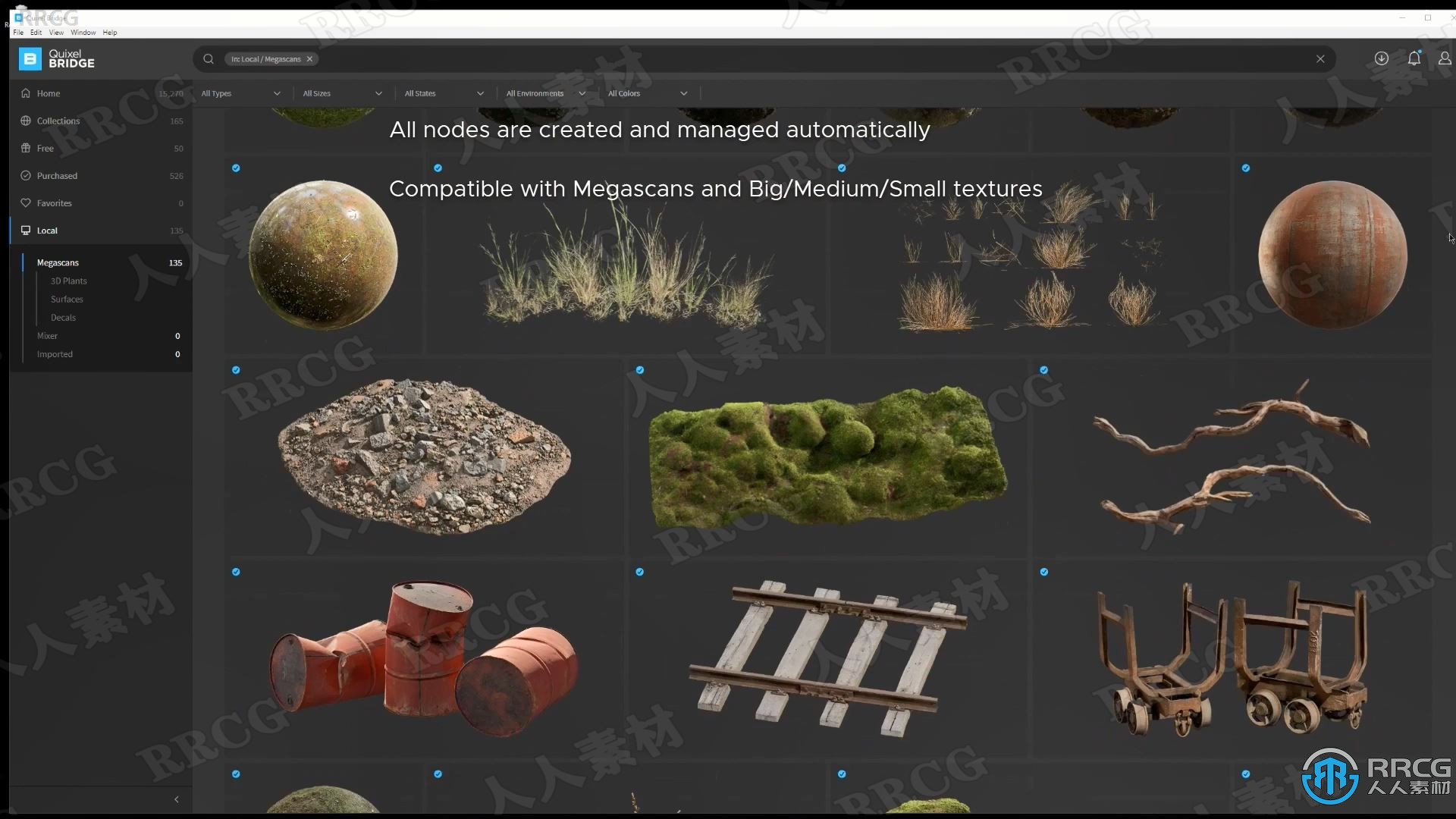Screen dimensions: 1456x819
Task: Select the Surfaces subcategory under Megascans
Action: [x=67, y=299]
